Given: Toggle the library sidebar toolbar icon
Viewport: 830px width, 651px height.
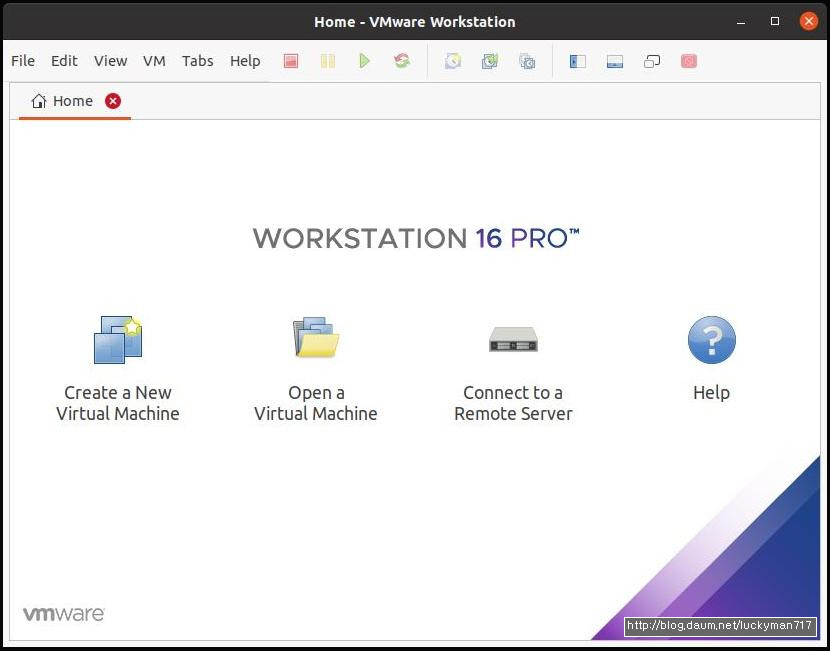Looking at the screenshot, I should click(x=578, y=61).
